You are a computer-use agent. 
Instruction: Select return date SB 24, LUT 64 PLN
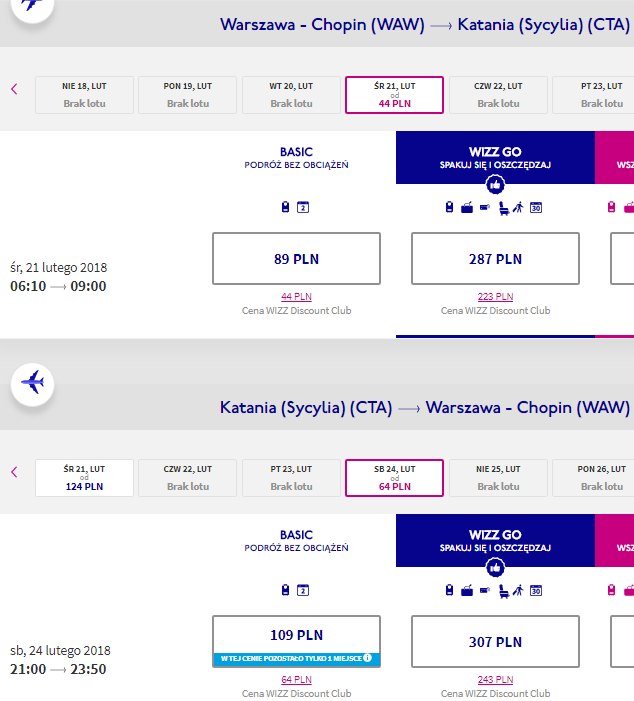pos(394,478)
